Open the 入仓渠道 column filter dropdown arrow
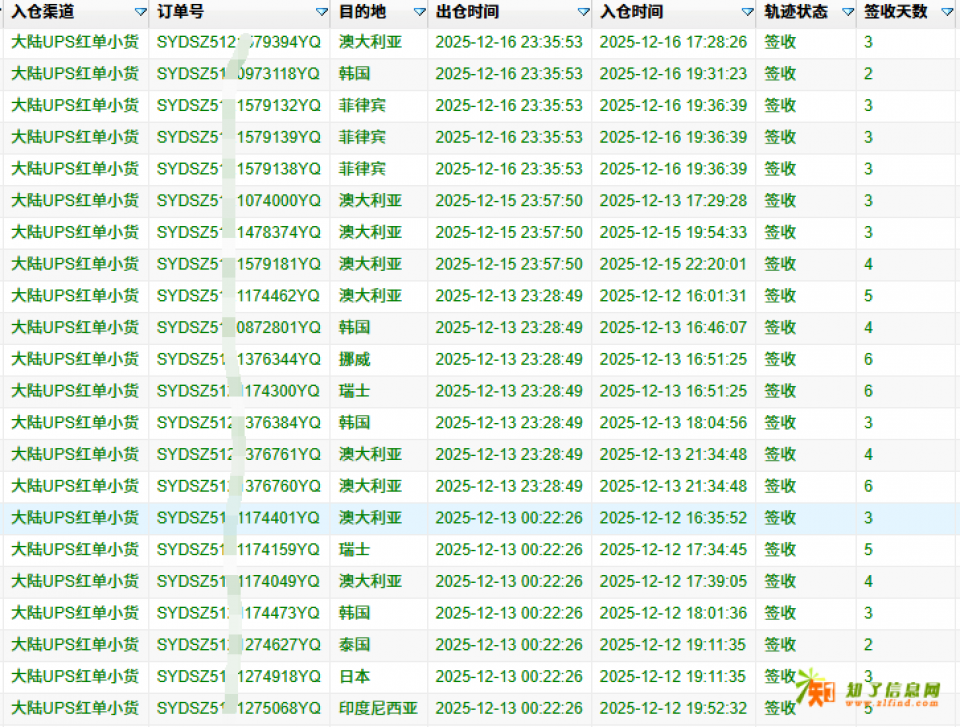 (140, 12)
